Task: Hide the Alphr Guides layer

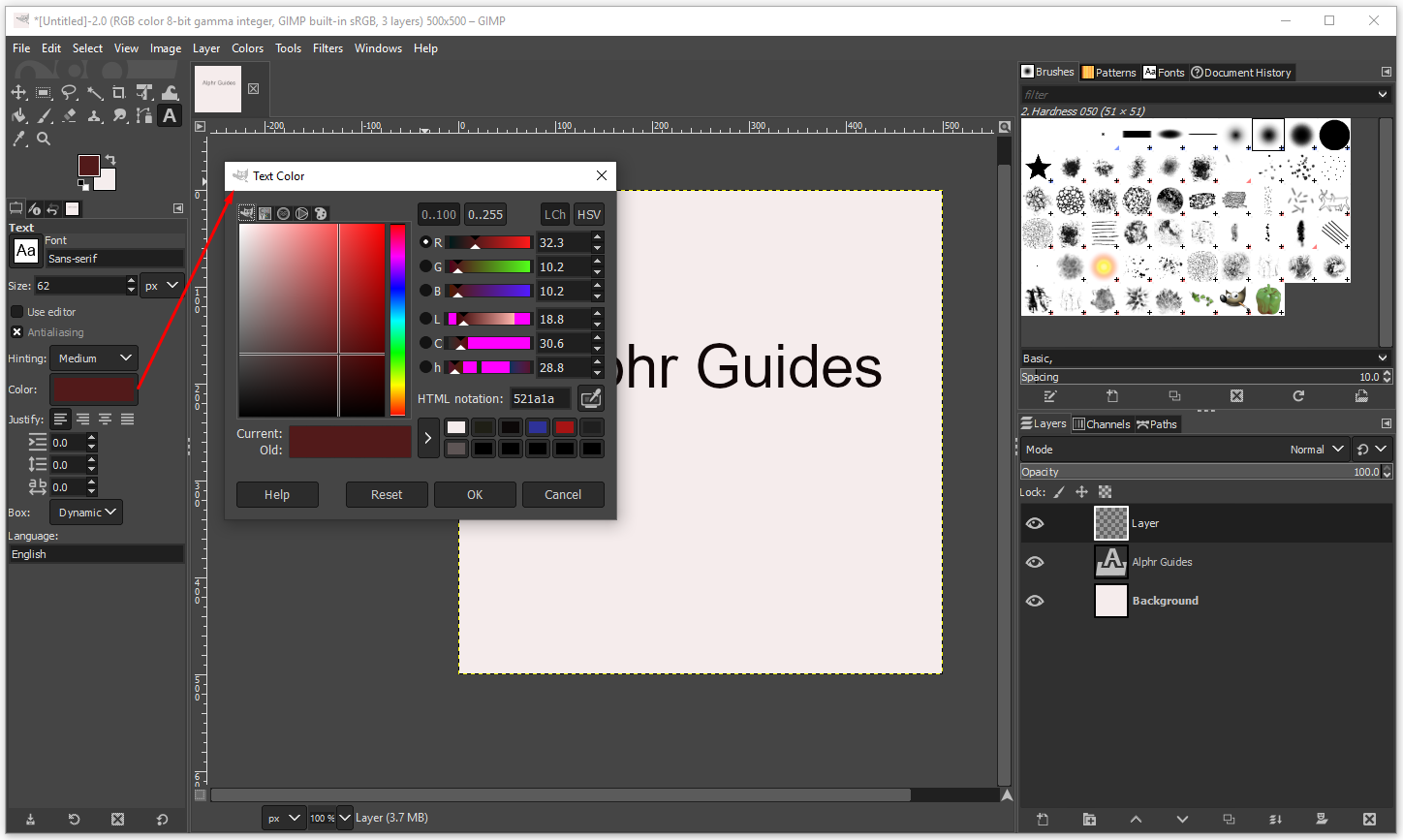Action: point(1035,562)
